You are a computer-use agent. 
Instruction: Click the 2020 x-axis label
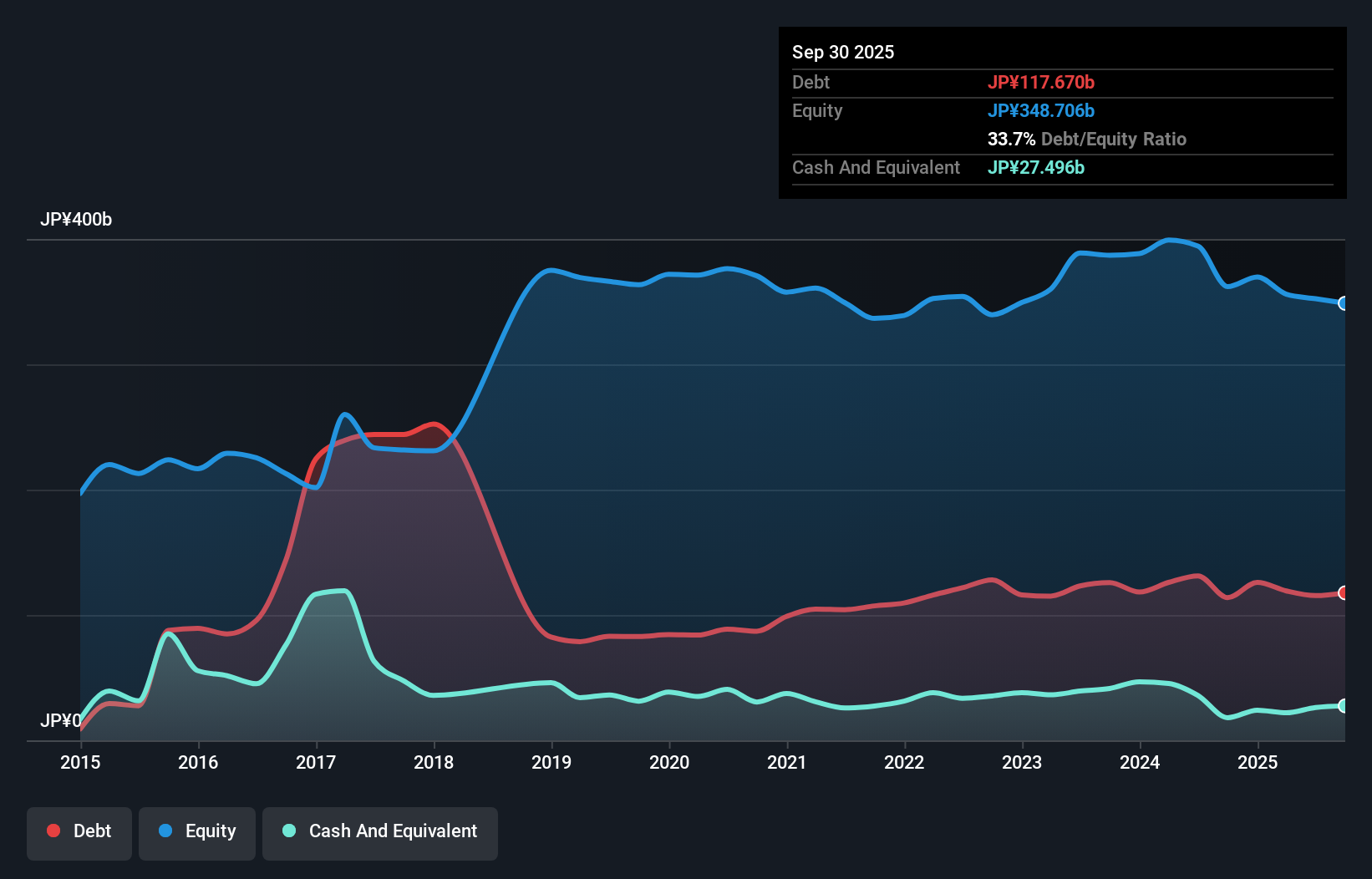(x=669, y=762)
